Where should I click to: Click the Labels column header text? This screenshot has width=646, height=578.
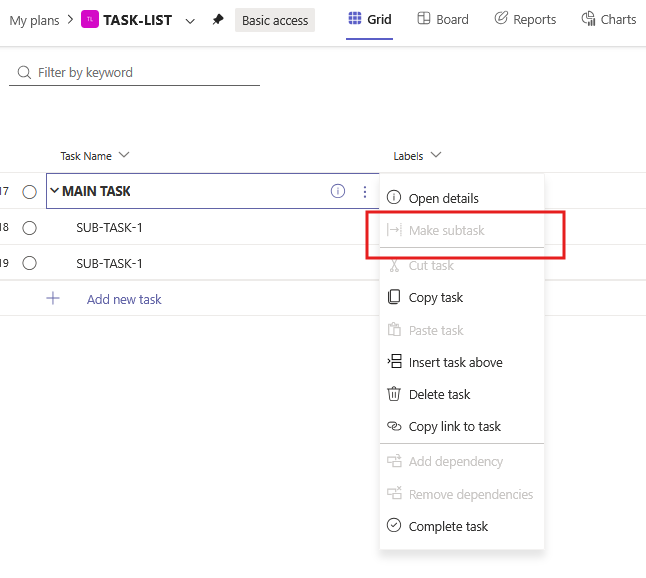pyautogui.click(x=408, y=156)
